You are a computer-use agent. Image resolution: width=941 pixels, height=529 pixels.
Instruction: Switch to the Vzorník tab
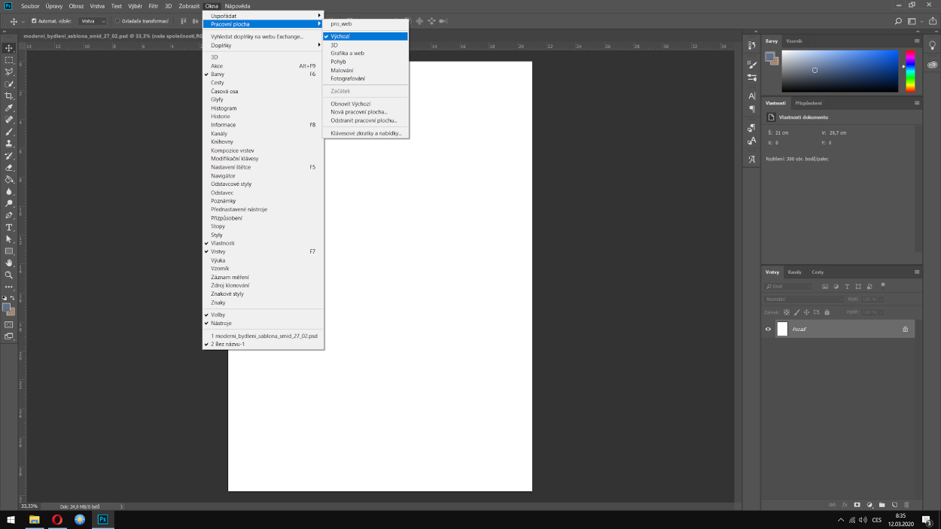point(794,41)
